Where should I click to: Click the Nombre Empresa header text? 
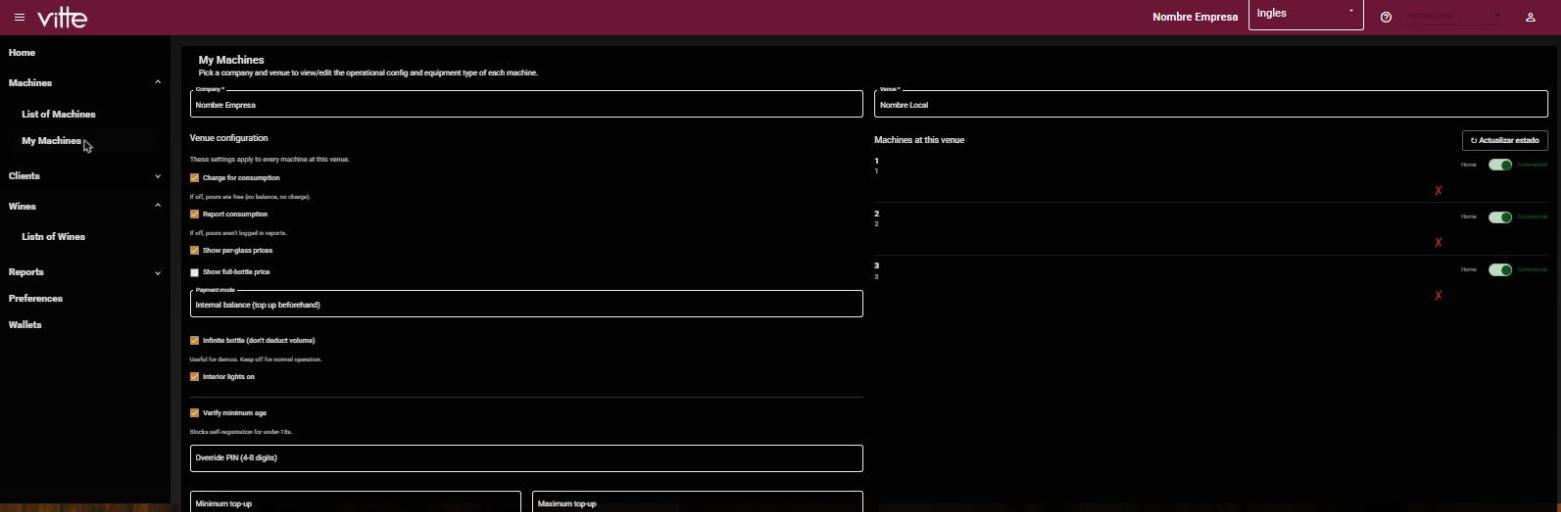(x=1195, y=17)
